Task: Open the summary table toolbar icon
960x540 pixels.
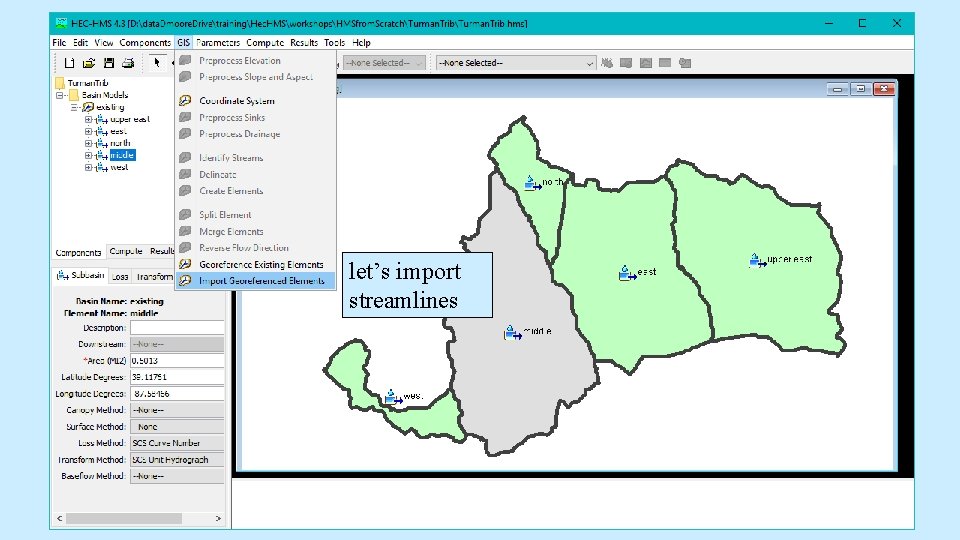Action: pos(665,63)
